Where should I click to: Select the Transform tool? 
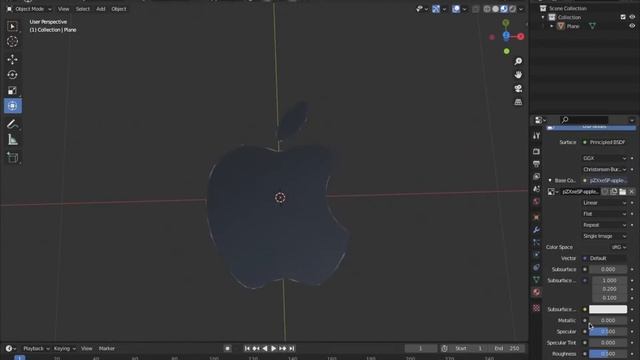click(x=12, y=106)
